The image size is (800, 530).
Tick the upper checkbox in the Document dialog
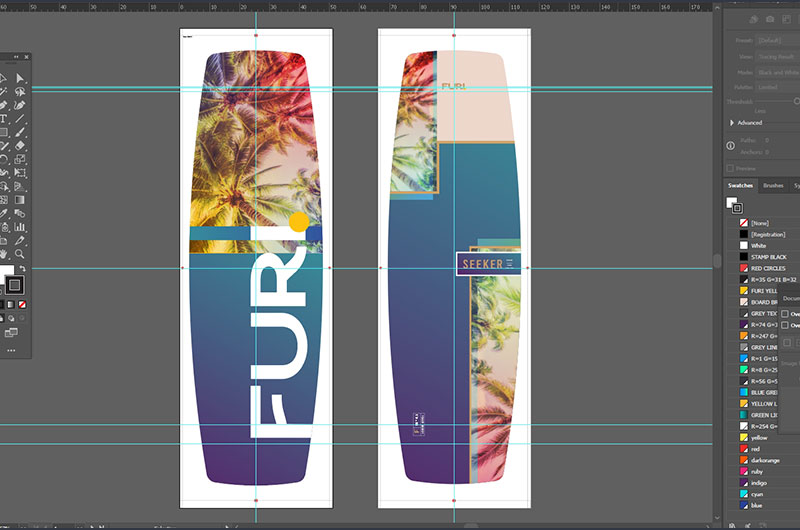coord(785,314)
